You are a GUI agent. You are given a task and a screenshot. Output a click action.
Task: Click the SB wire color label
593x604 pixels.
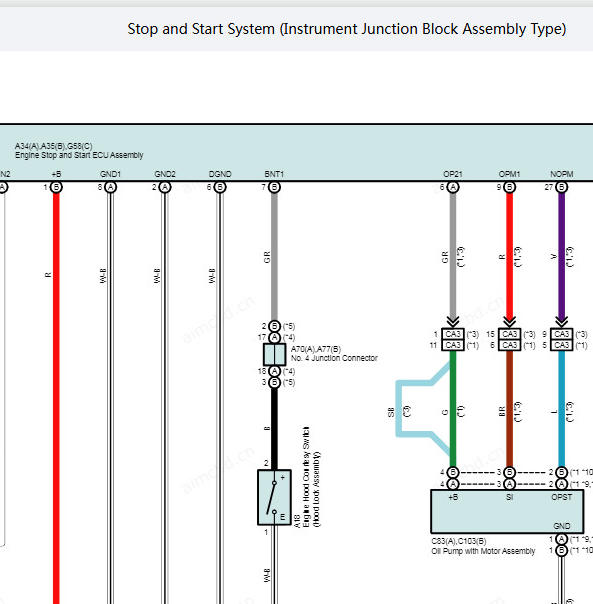click(391, 413)
